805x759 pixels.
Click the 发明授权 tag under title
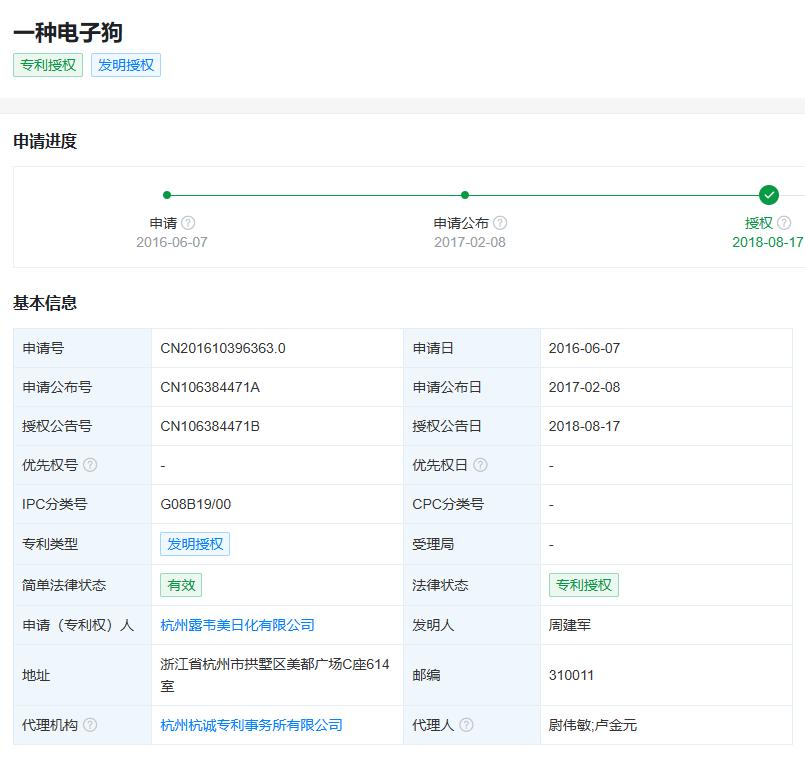[126, 65]
